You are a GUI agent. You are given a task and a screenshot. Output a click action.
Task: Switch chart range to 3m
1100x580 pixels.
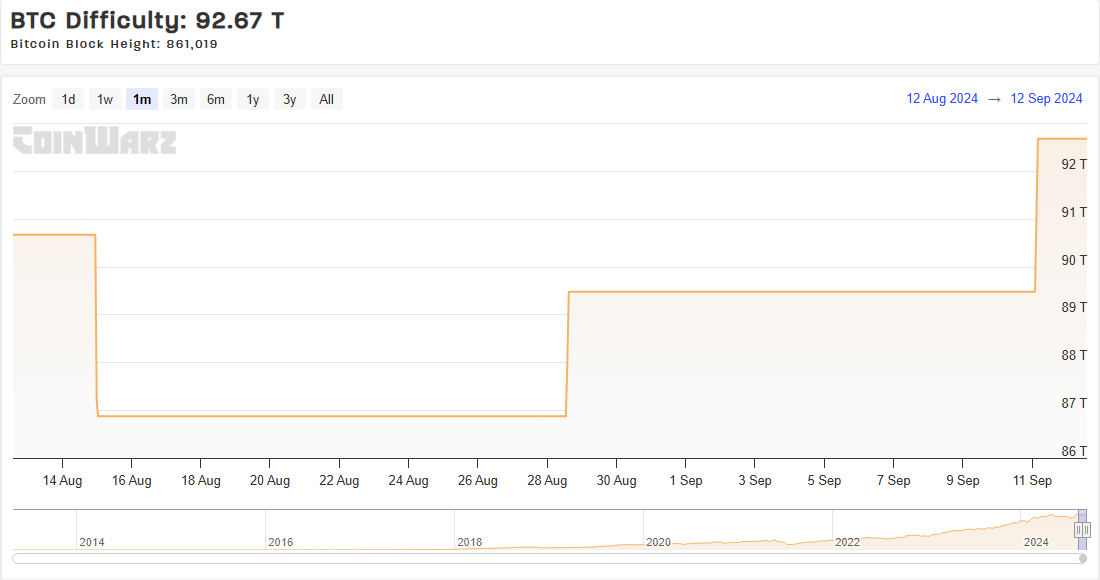179,99
